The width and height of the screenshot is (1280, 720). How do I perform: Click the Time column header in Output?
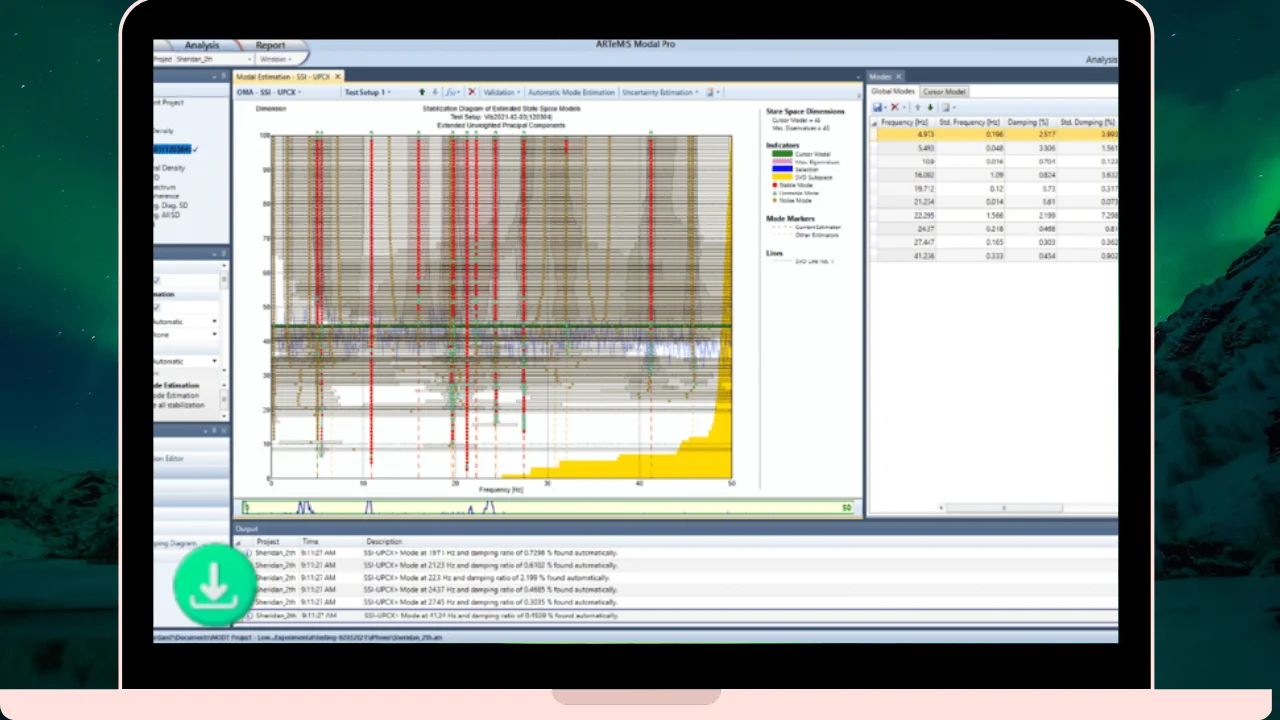coord(310,541)
